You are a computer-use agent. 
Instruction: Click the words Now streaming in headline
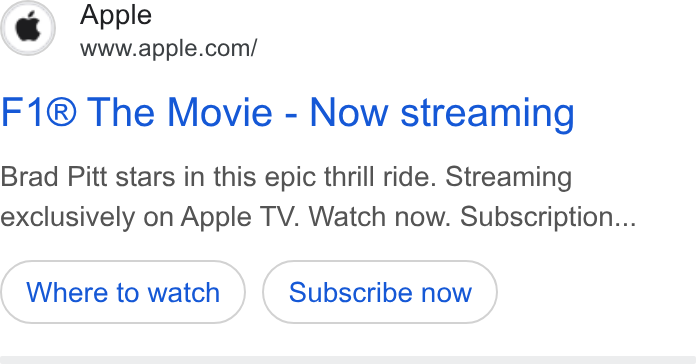tap(442, 114)
